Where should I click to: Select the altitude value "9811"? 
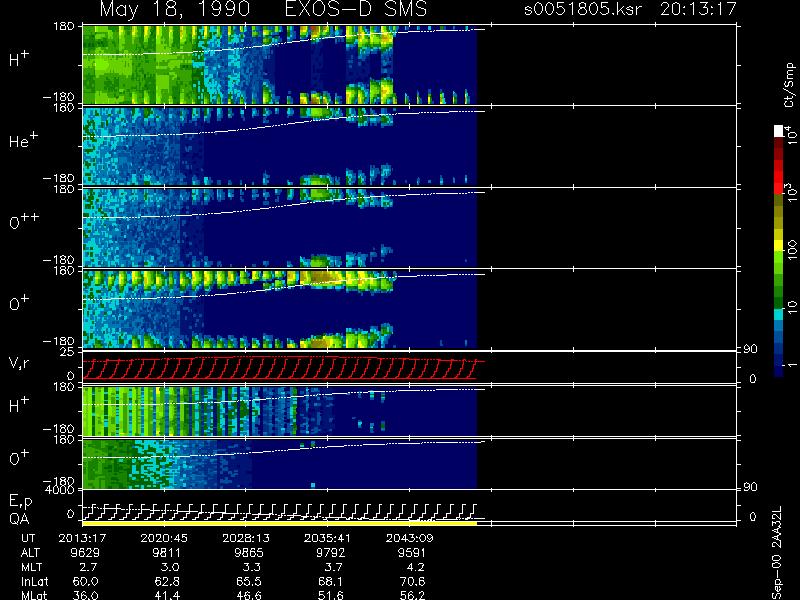click(166, 553)
